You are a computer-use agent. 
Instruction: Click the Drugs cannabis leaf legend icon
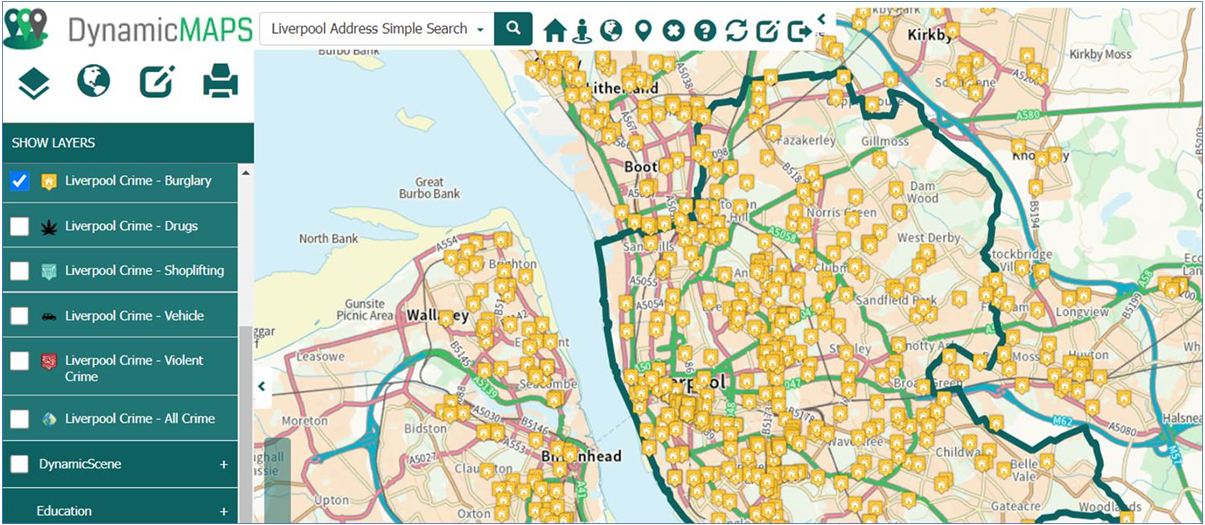click(x=49, y=226)
